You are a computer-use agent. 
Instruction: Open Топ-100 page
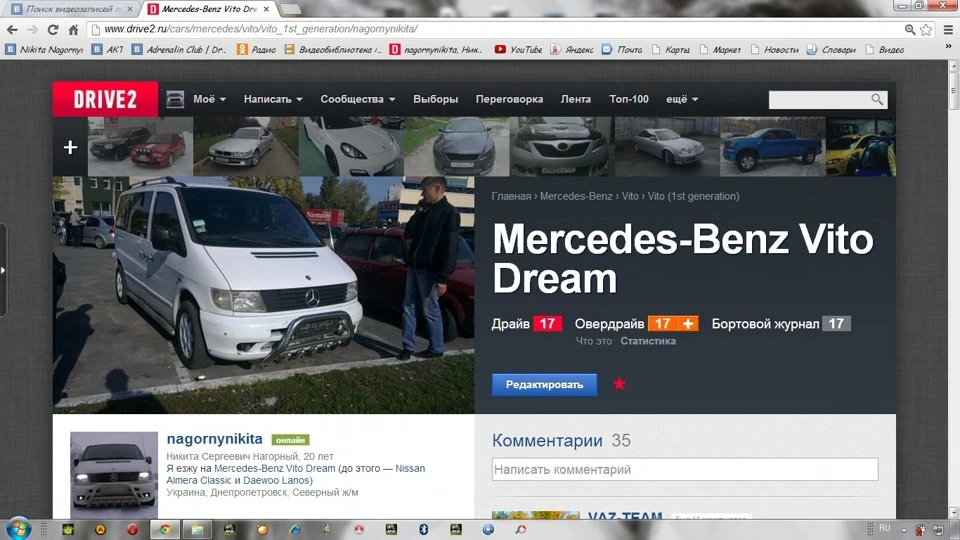[629, 99]
